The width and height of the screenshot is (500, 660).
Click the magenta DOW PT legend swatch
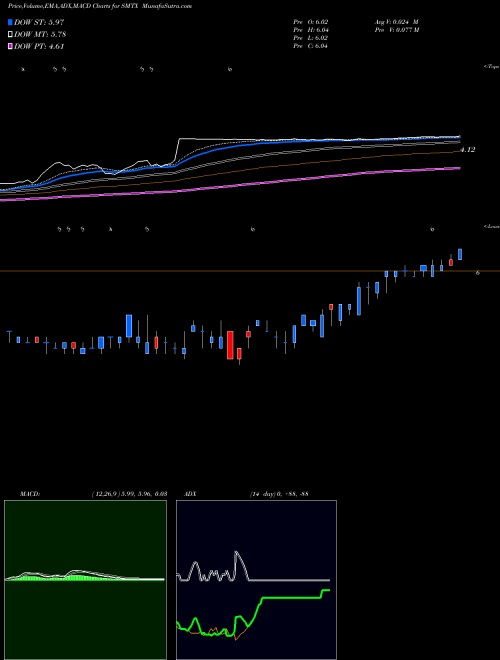(10, 47)
